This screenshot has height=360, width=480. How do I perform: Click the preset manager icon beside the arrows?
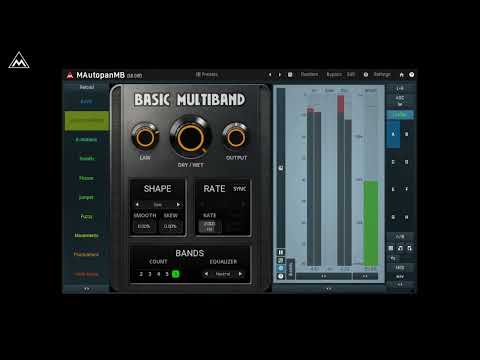(x=290, y=75)
